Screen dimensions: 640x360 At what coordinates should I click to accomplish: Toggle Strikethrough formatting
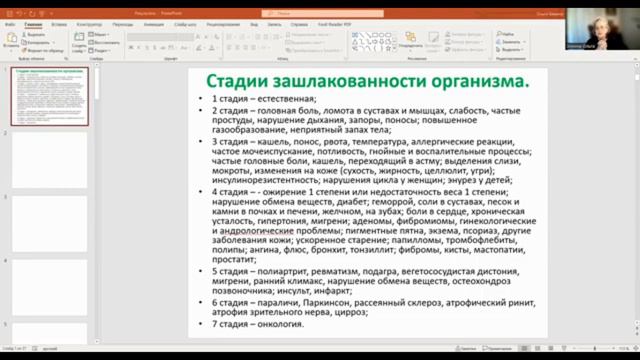162,48
